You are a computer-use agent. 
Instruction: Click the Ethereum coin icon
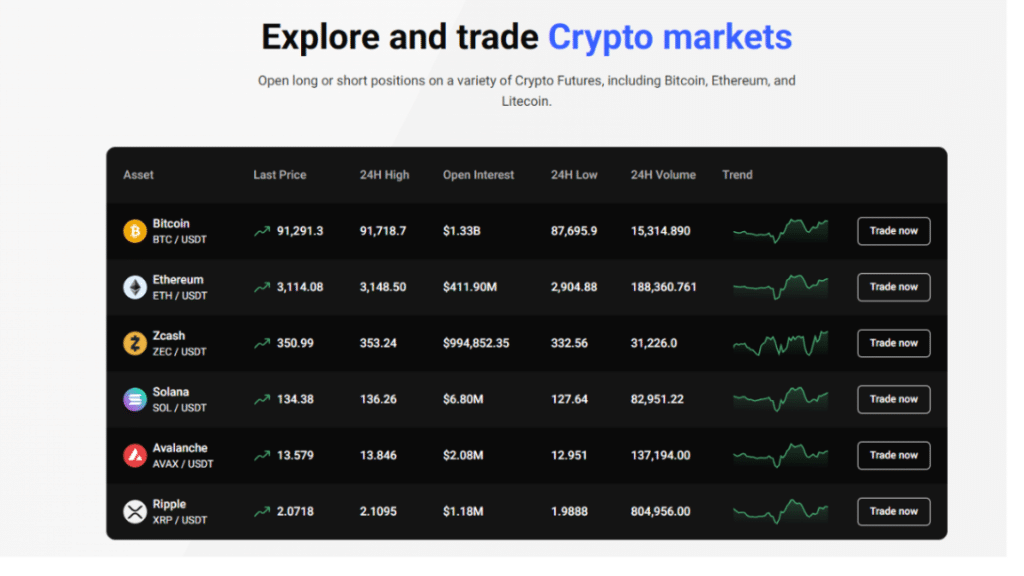click(x=137, y=286)
